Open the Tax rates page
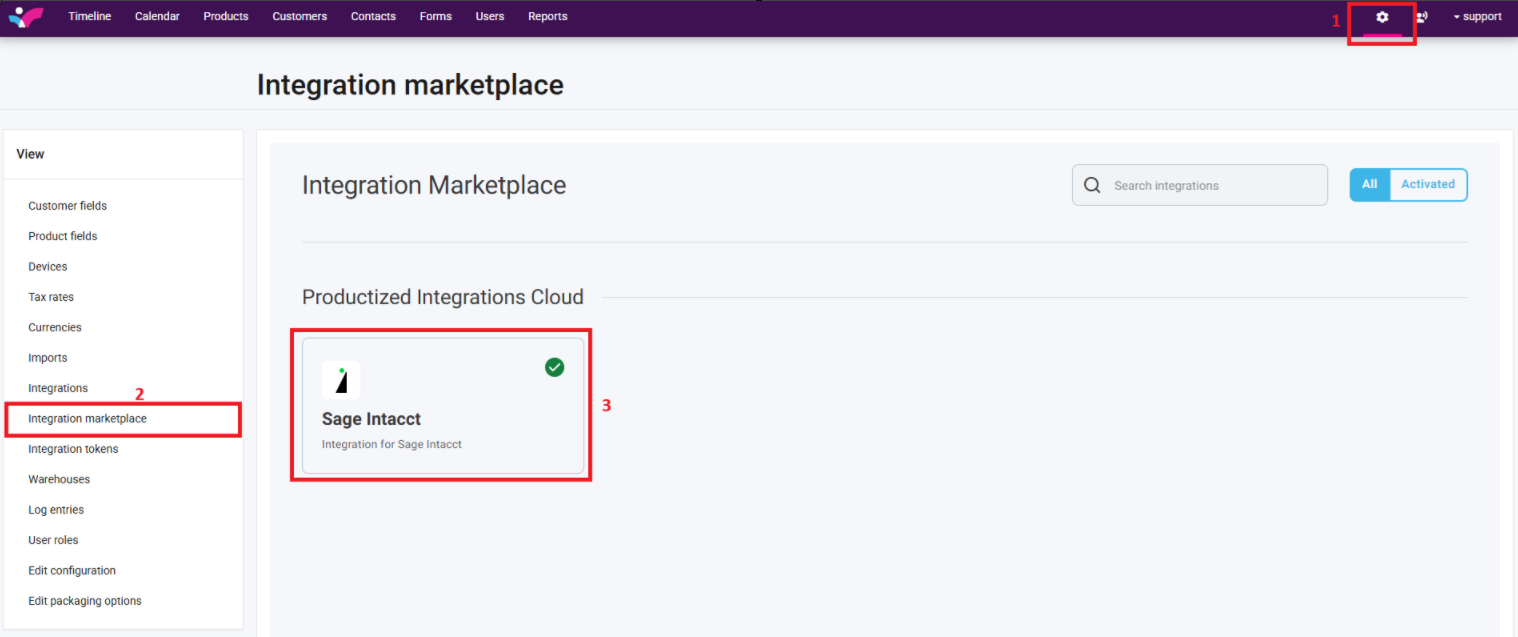The height and width of the screenshot is (637, 1518). tap(51, 297)
